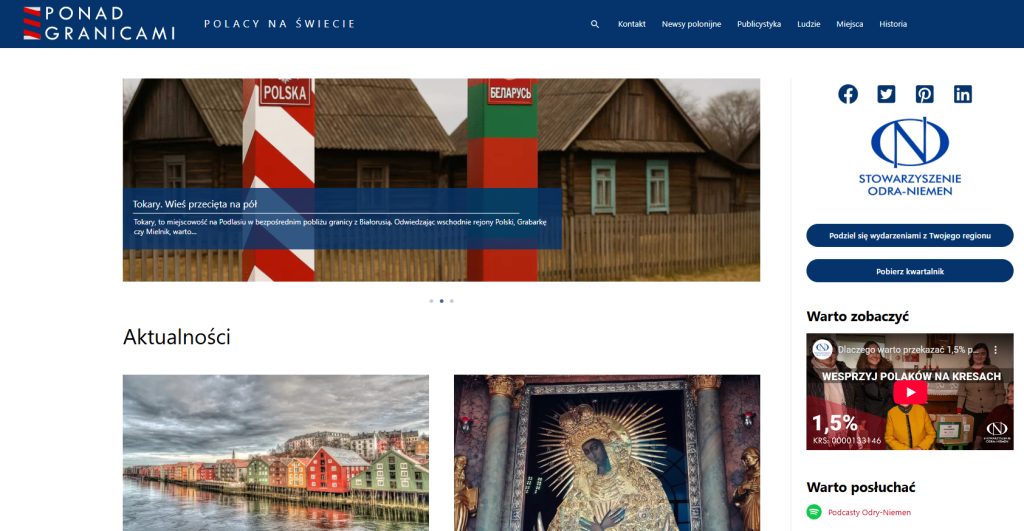
Task: Click the Spotify icon under Warto posłuchać
Action: (x=814, y=512)
